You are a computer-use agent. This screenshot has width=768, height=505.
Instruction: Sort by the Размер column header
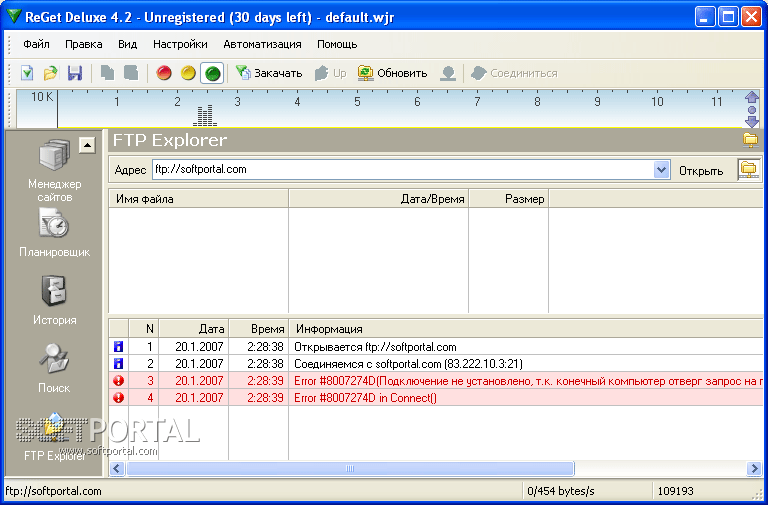point(508,199)
